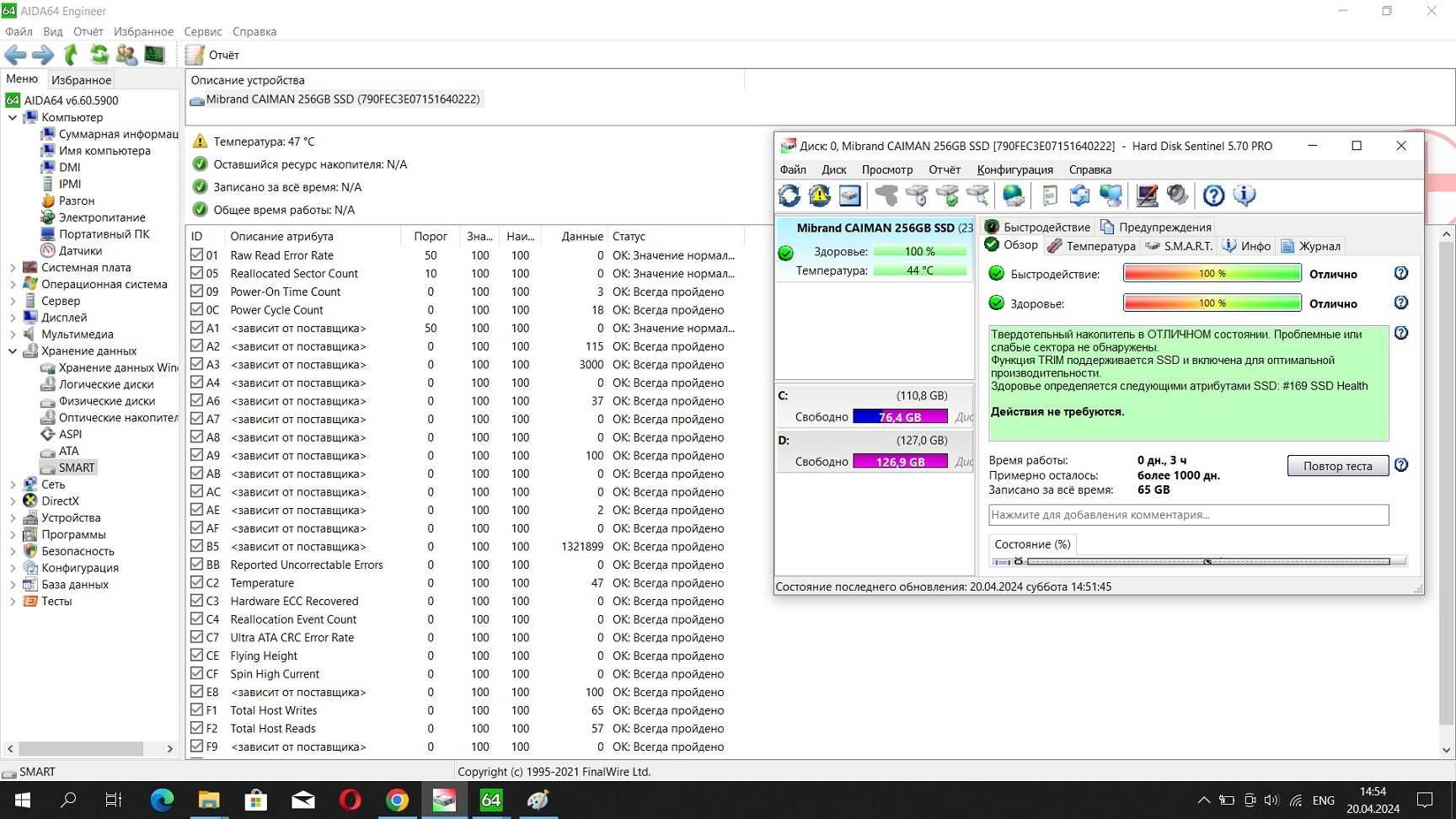The height and width of the screenshot is (819, 1456).
Task: Click the warning-sign refresh icon in Sentinel
Action: 819,195
